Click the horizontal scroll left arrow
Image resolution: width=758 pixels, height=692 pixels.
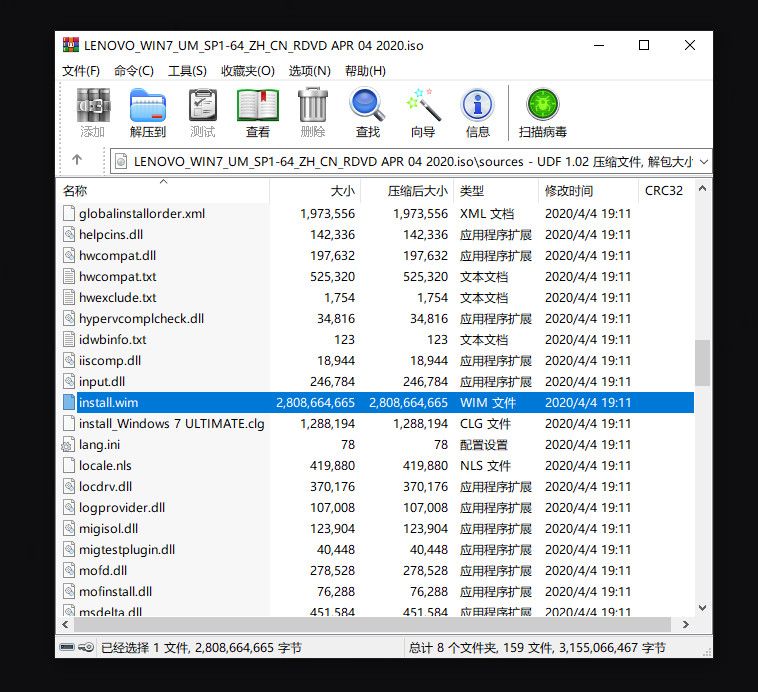point(65,624)
